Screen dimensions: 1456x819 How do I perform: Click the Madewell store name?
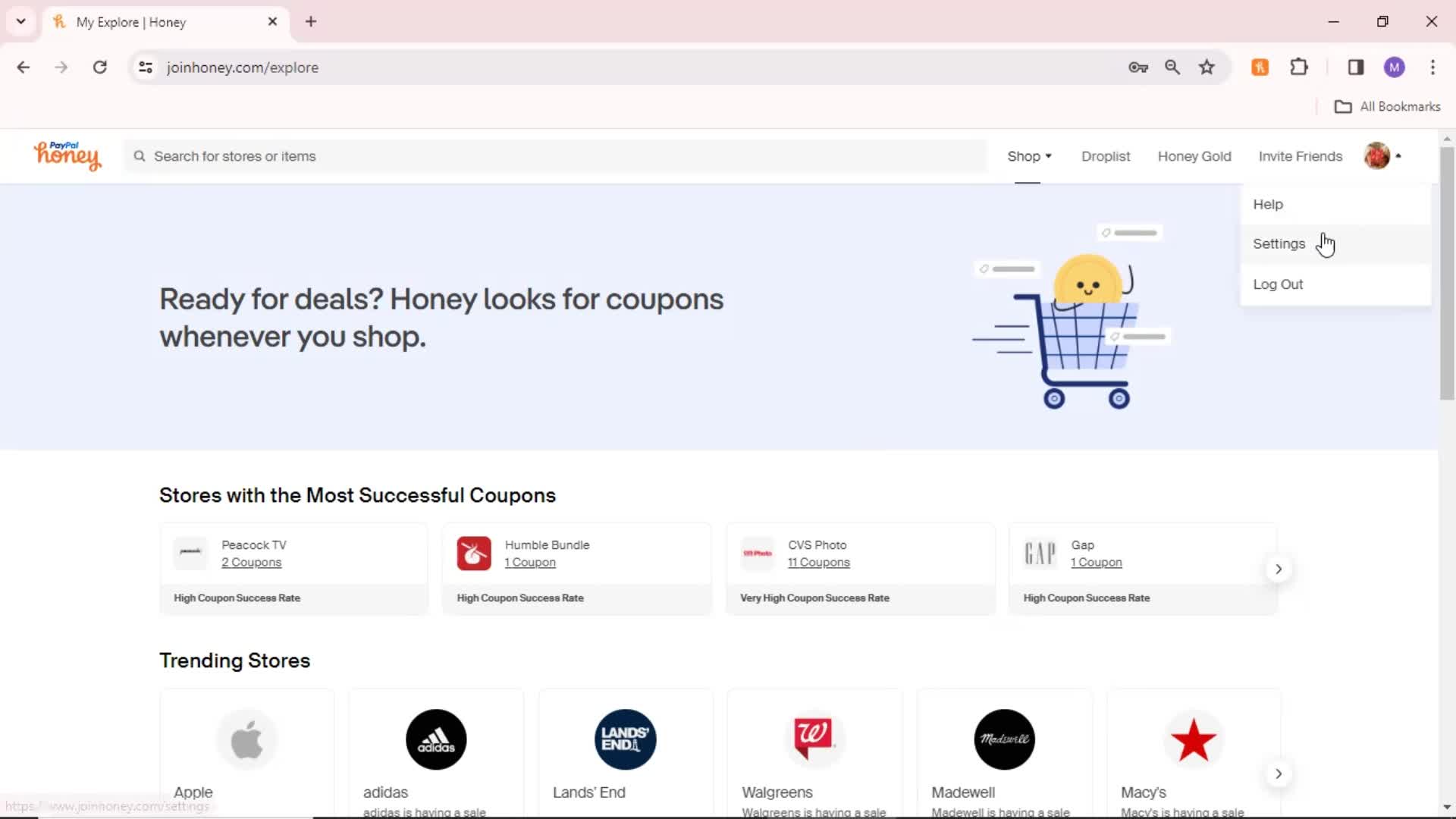pyautogui.click(x=963, y=792)
